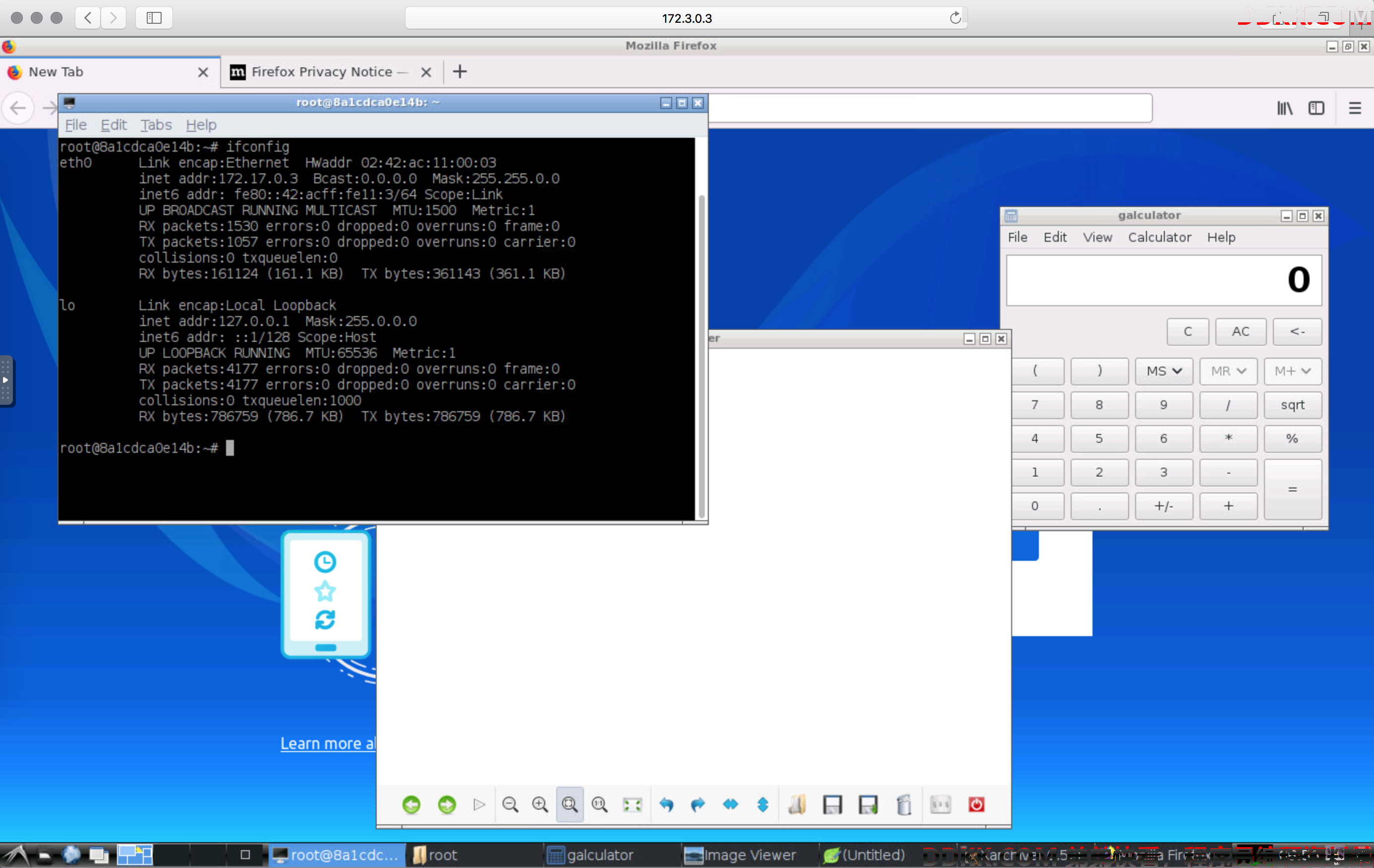This screenshot has width=1374, height=868.
Task: Rotate image clockwise in Image Viewer
Action: pyautogui.click(x=697, y=804)
